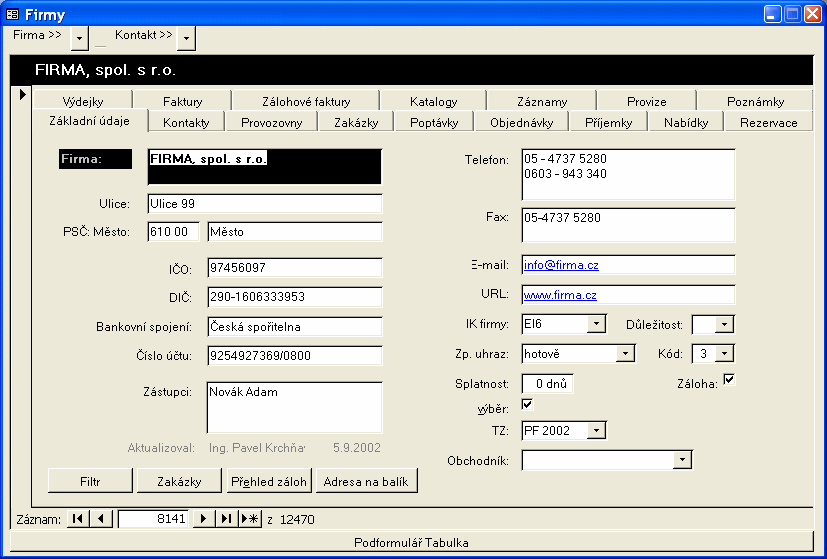The height and width of the screenshot is (559, 827).
Task: Expand the Kontakt >> dropdown
Action: 186,37
